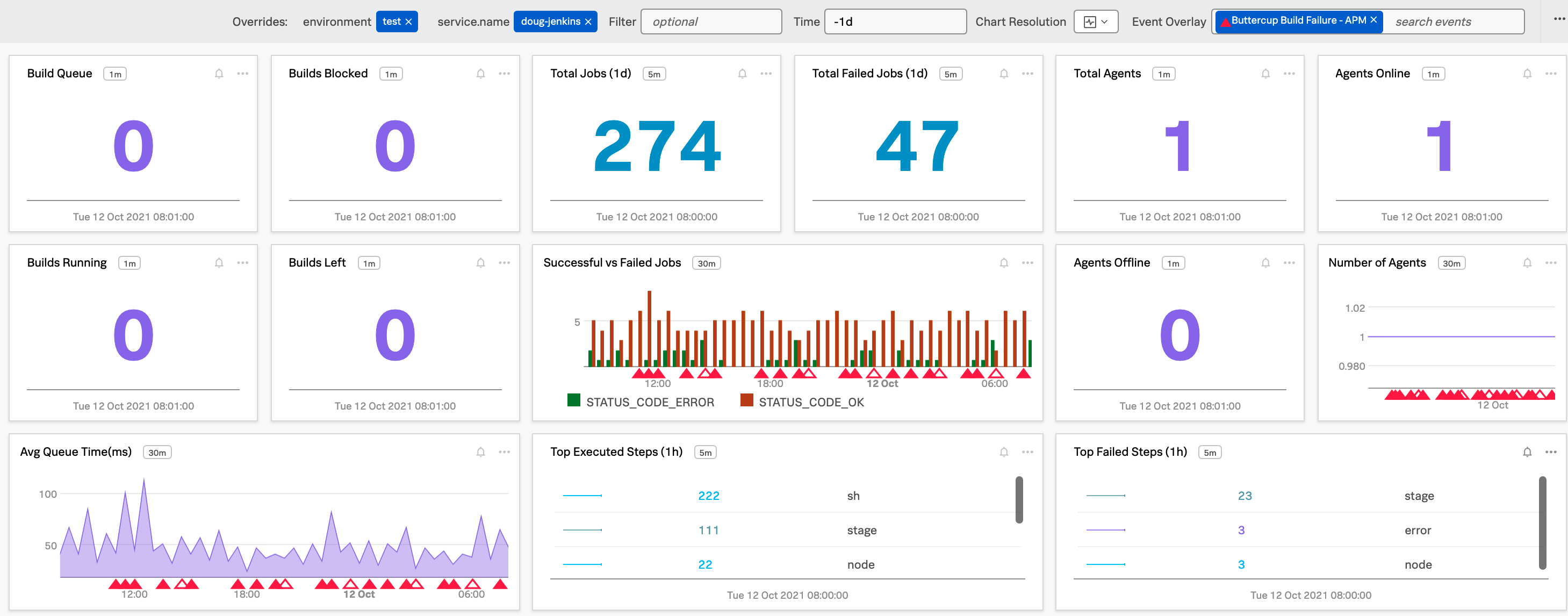This screenshot has width=1568, height=616.
Task: Click the Filter optional input field
Action: 710,22
